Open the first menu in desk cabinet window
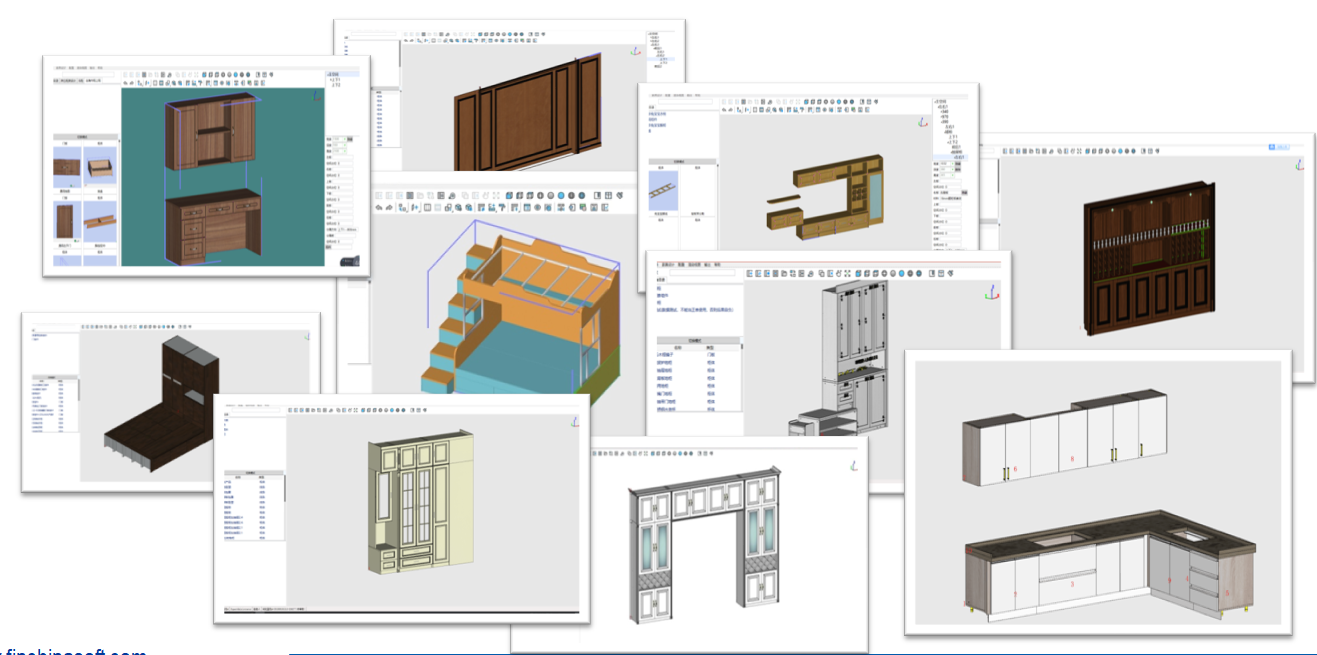Viewport: 1317px width, 655px height. click(x=61, y=68)
